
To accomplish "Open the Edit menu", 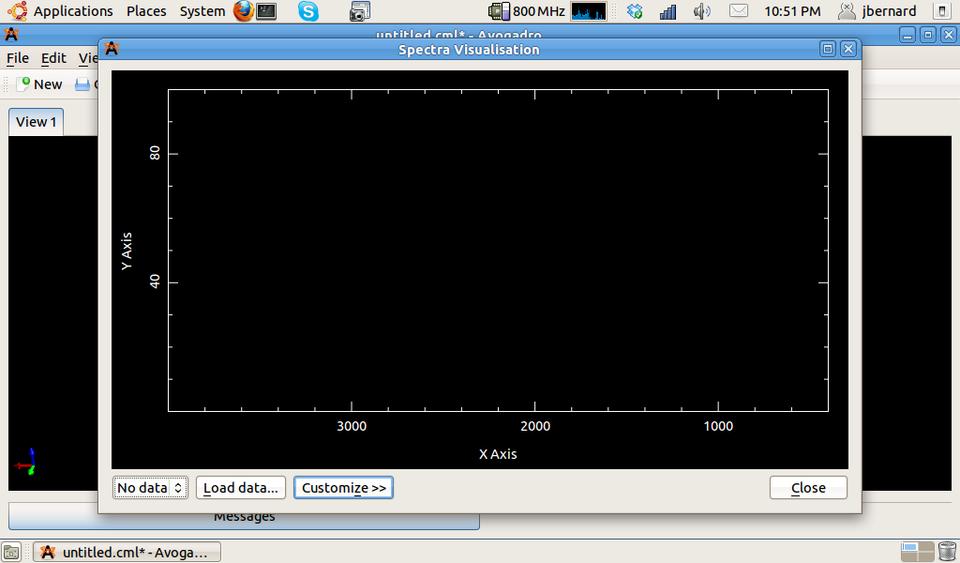I will coord(53,58).
